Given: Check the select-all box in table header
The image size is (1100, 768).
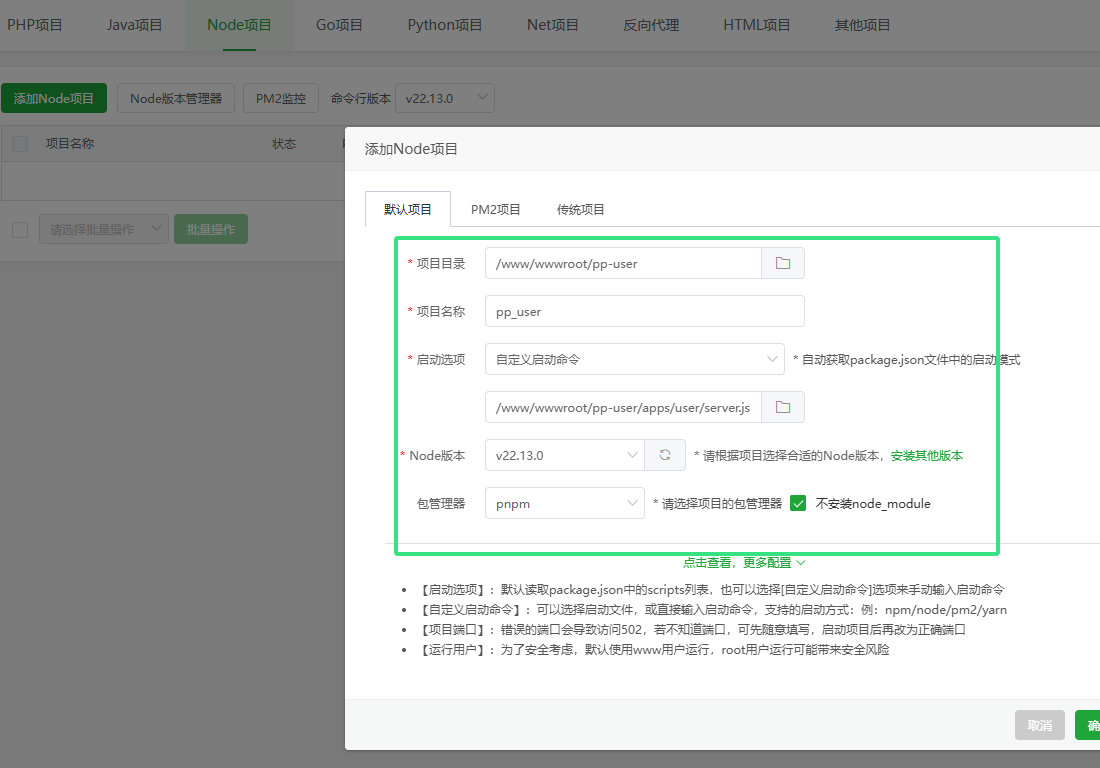Looking at the screenshot, I should point(20,144).
